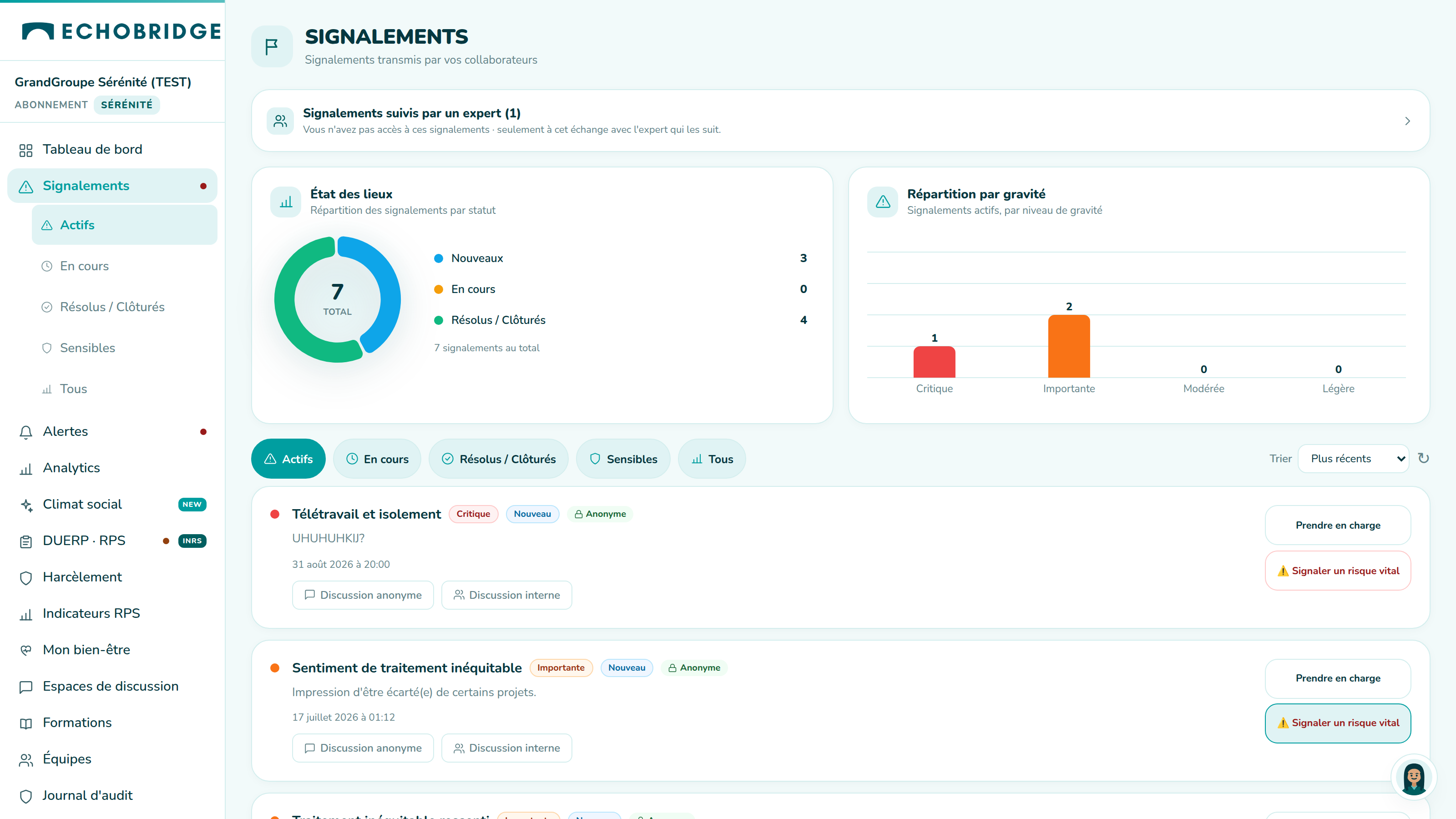This screenshot has height=819, width=1456.
Task: Open Discussion interne for Sentiment de traitement inéquitable
Action: (506, 748)
